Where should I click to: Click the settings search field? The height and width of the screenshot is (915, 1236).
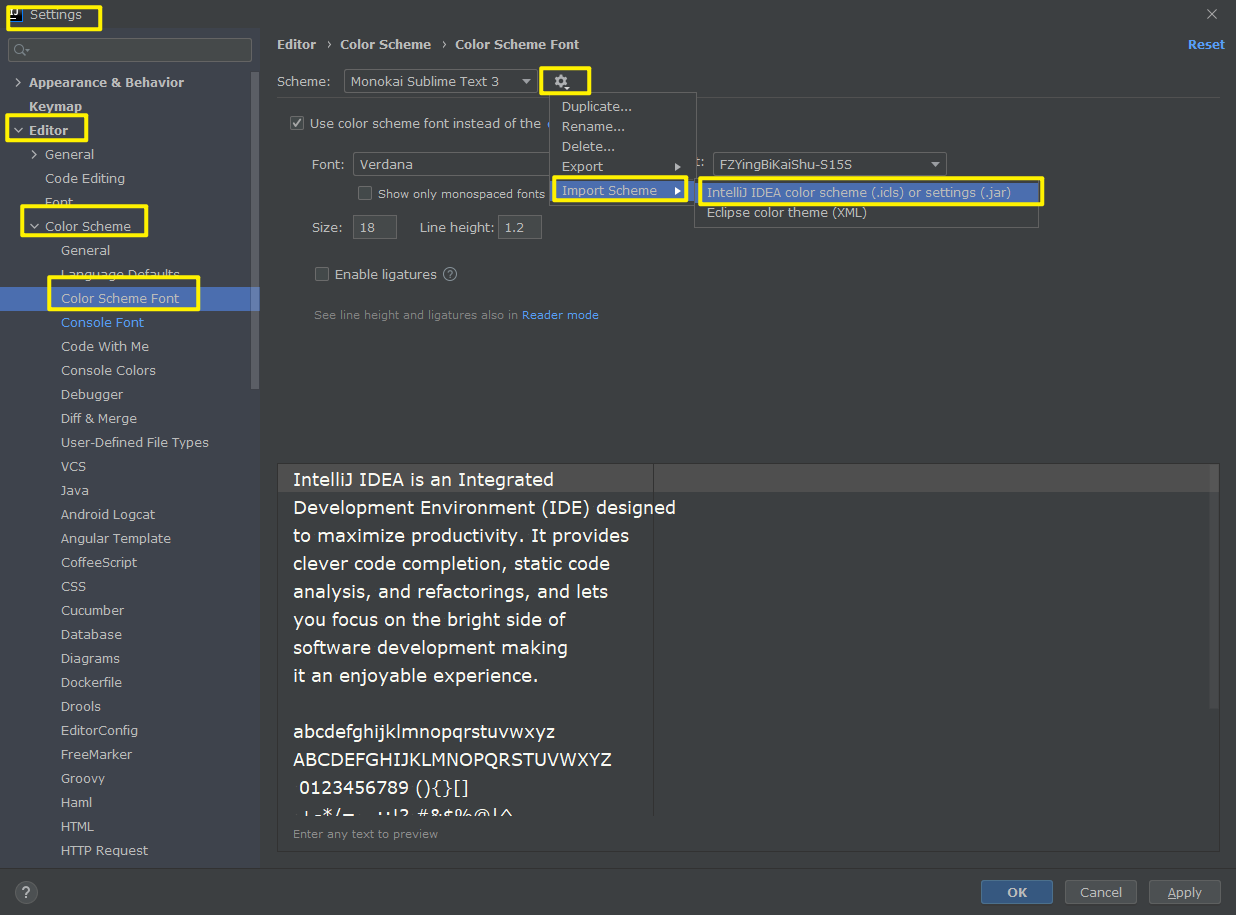click(x=130, y=50)
